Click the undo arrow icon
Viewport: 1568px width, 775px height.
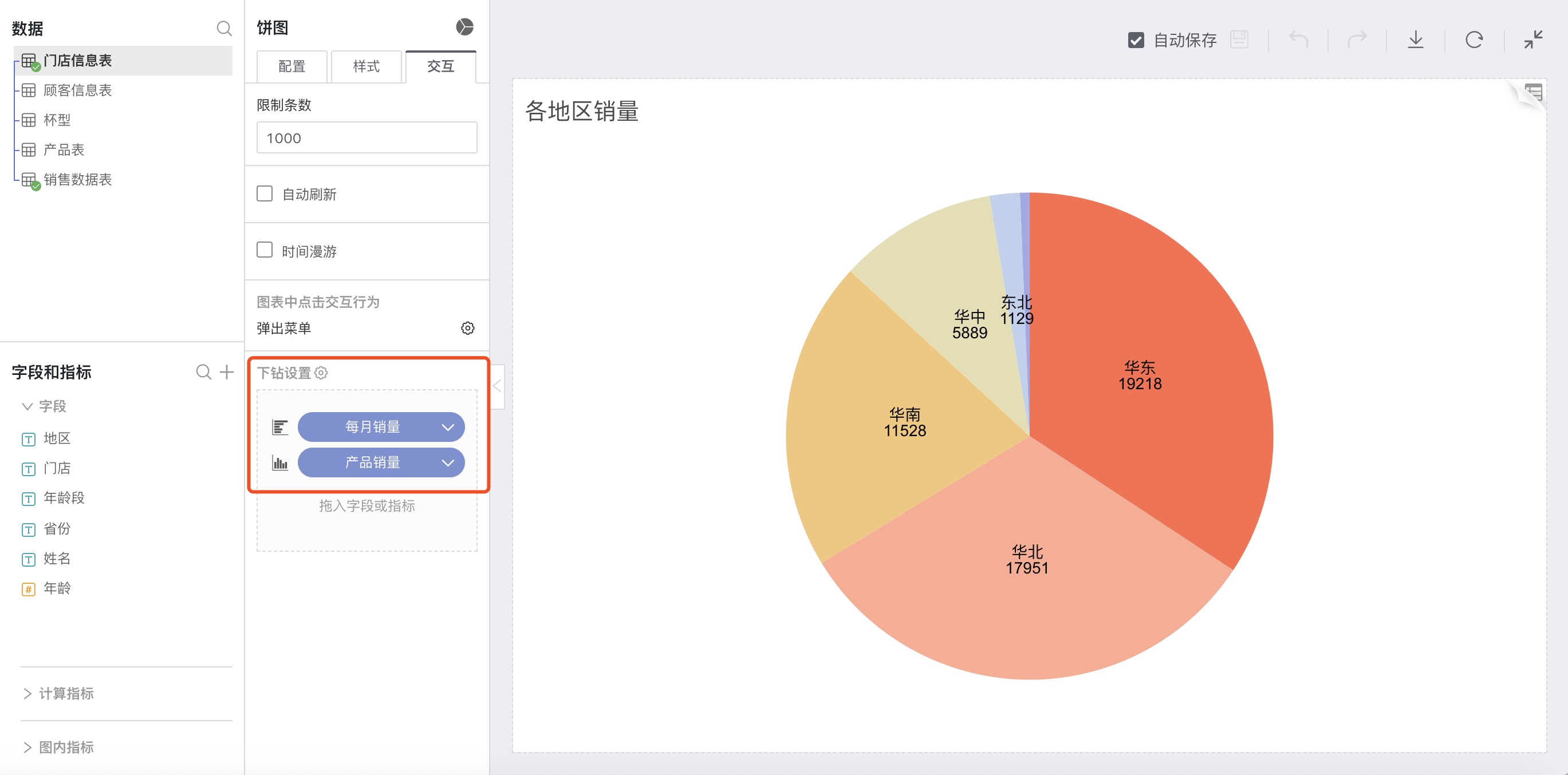(x=1298, y=40)
